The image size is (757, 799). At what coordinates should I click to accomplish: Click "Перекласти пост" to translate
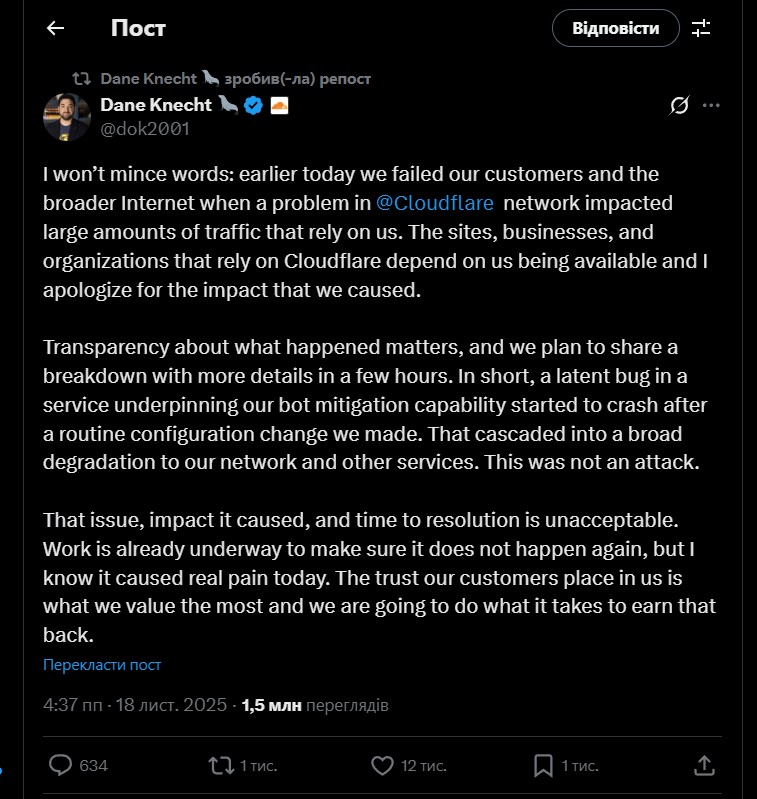102,665
